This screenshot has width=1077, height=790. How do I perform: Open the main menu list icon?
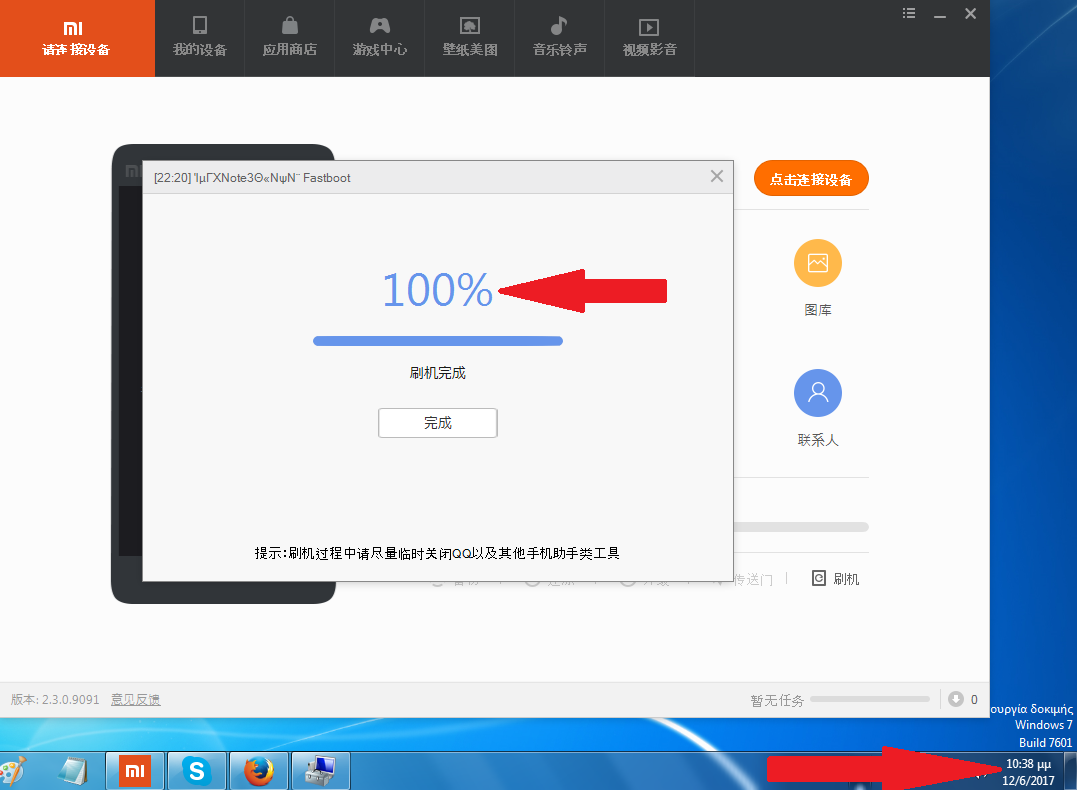909,13
